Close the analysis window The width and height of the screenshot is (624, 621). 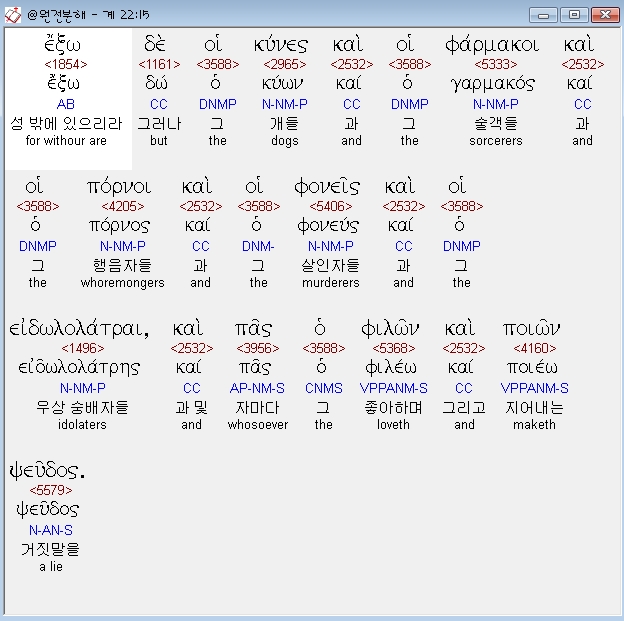[x=605, y=15]
